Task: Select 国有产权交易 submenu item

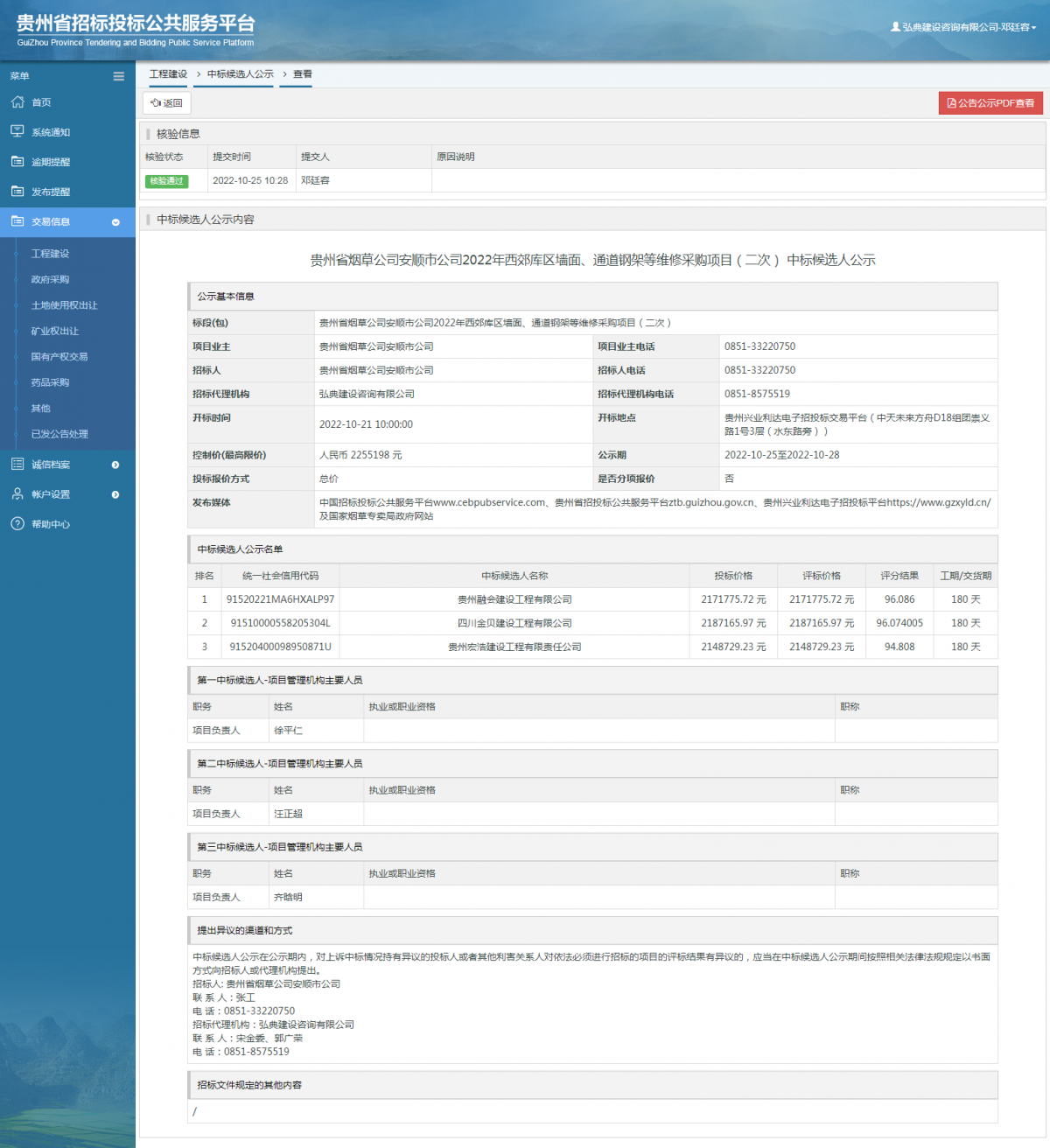Action: point(59,356)
